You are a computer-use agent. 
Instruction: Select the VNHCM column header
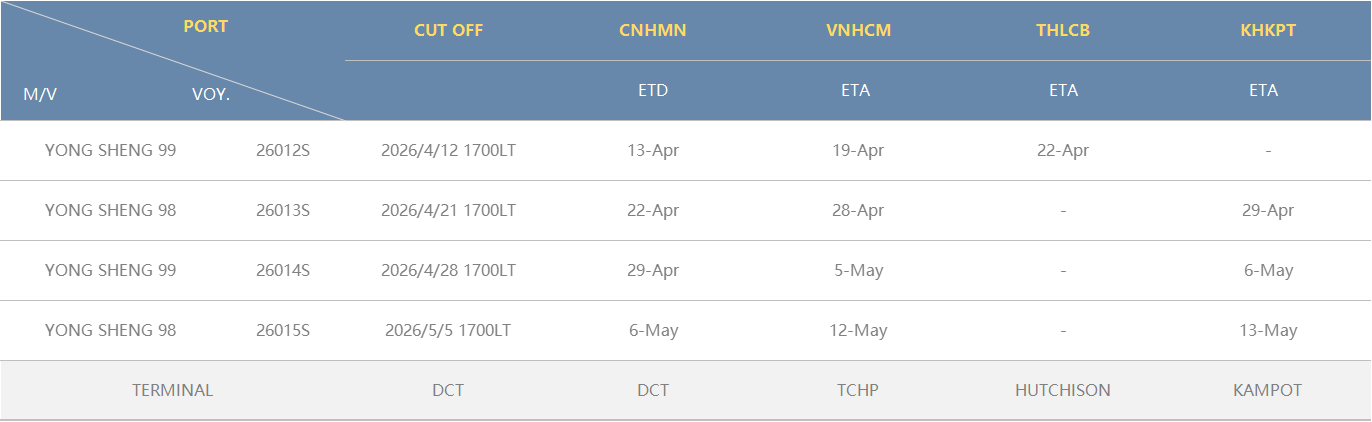(858, 30)
